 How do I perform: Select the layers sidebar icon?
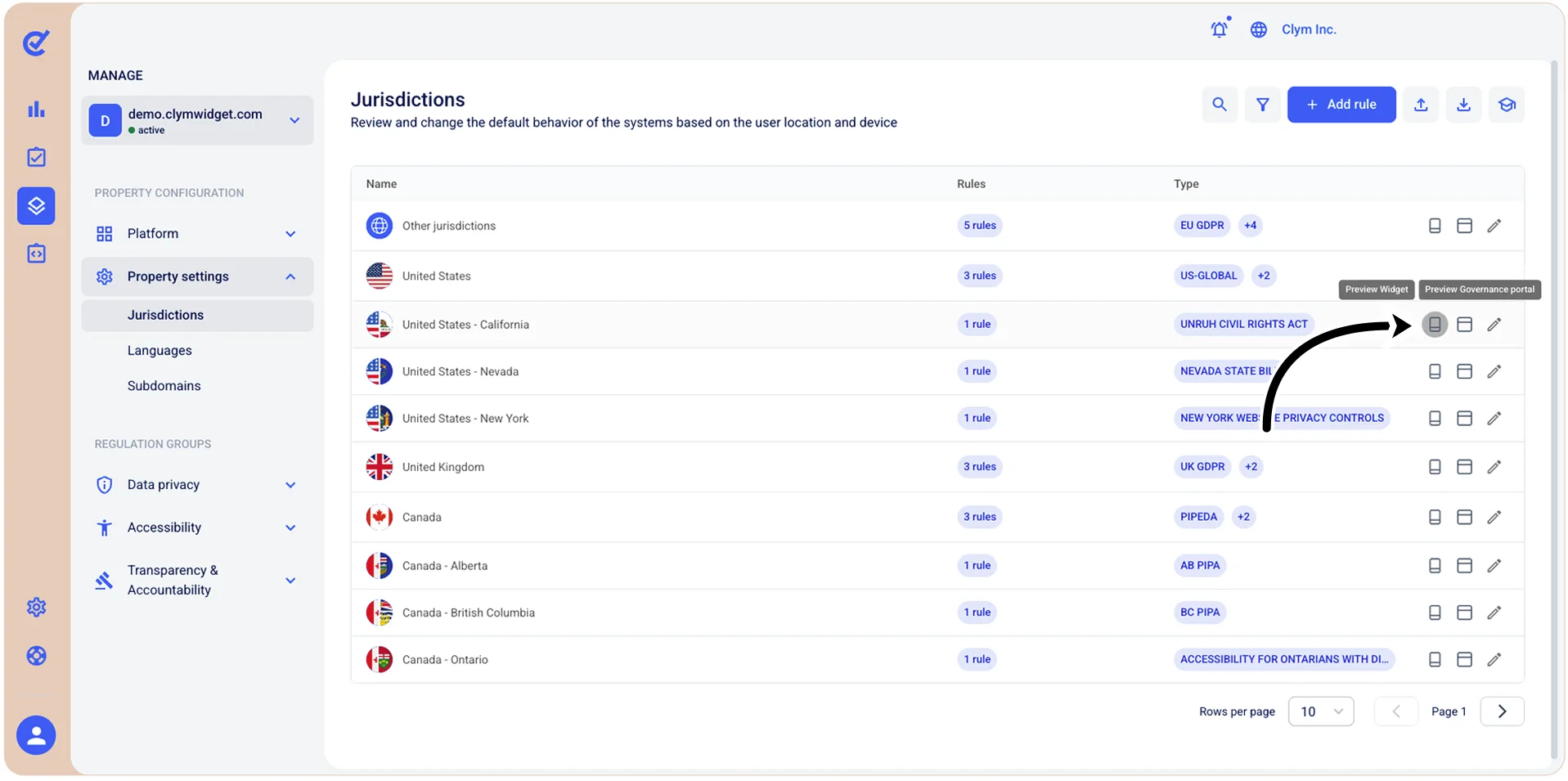[x=36, y=205]
